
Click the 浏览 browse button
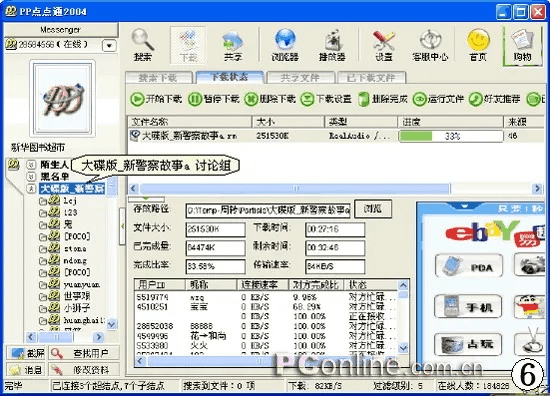pyautogui.click(x=373, y=209)
